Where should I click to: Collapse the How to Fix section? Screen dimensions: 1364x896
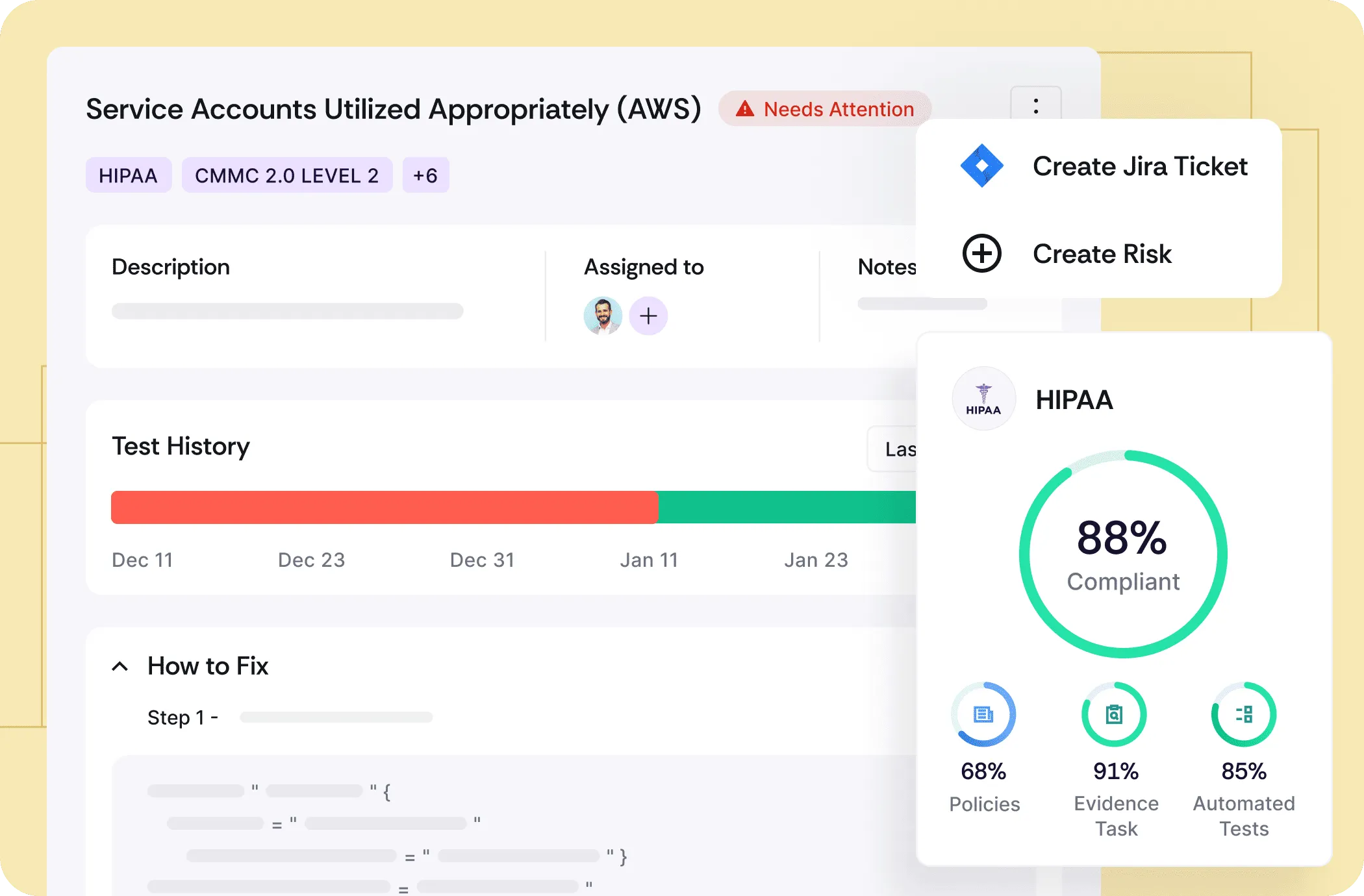tap(120, 666)
